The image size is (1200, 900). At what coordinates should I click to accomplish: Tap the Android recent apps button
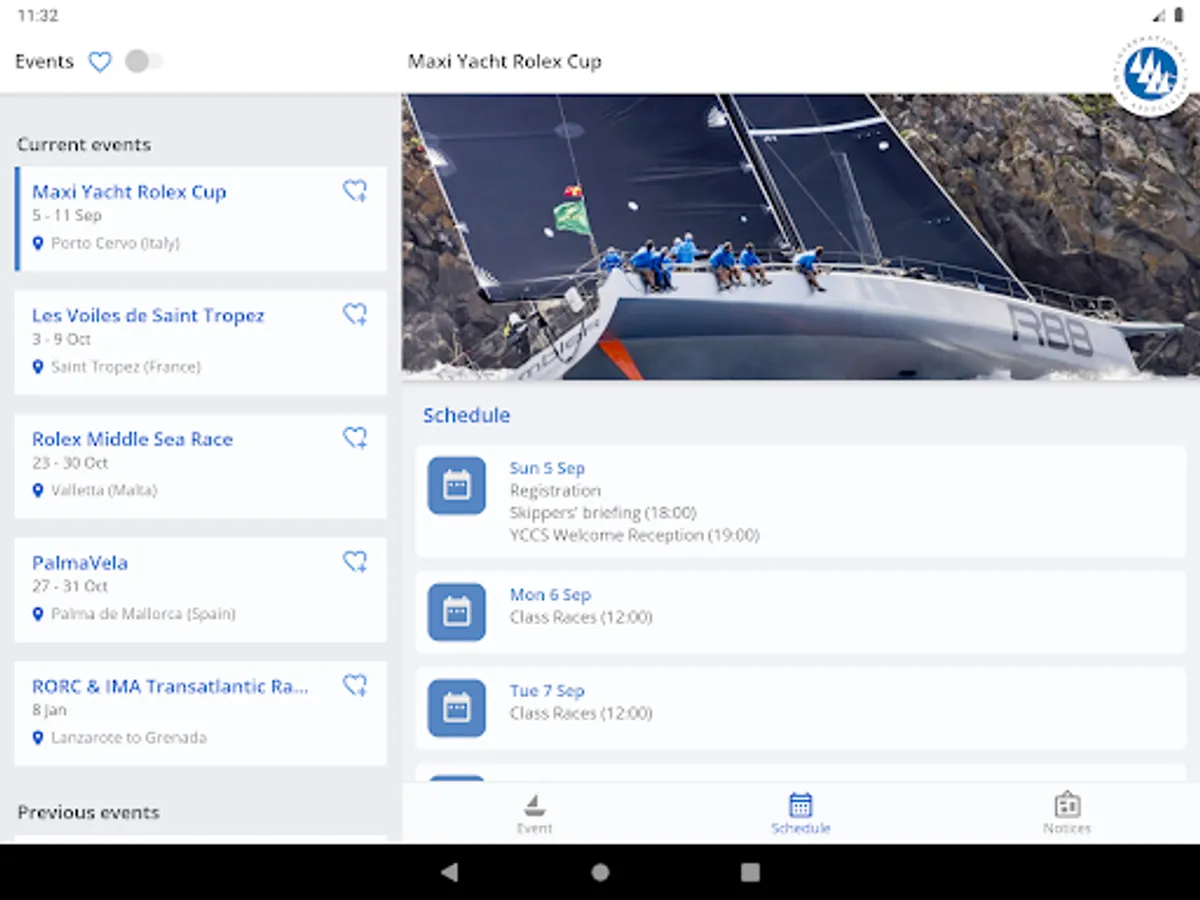pyautogui.click(x=750, y=872)
